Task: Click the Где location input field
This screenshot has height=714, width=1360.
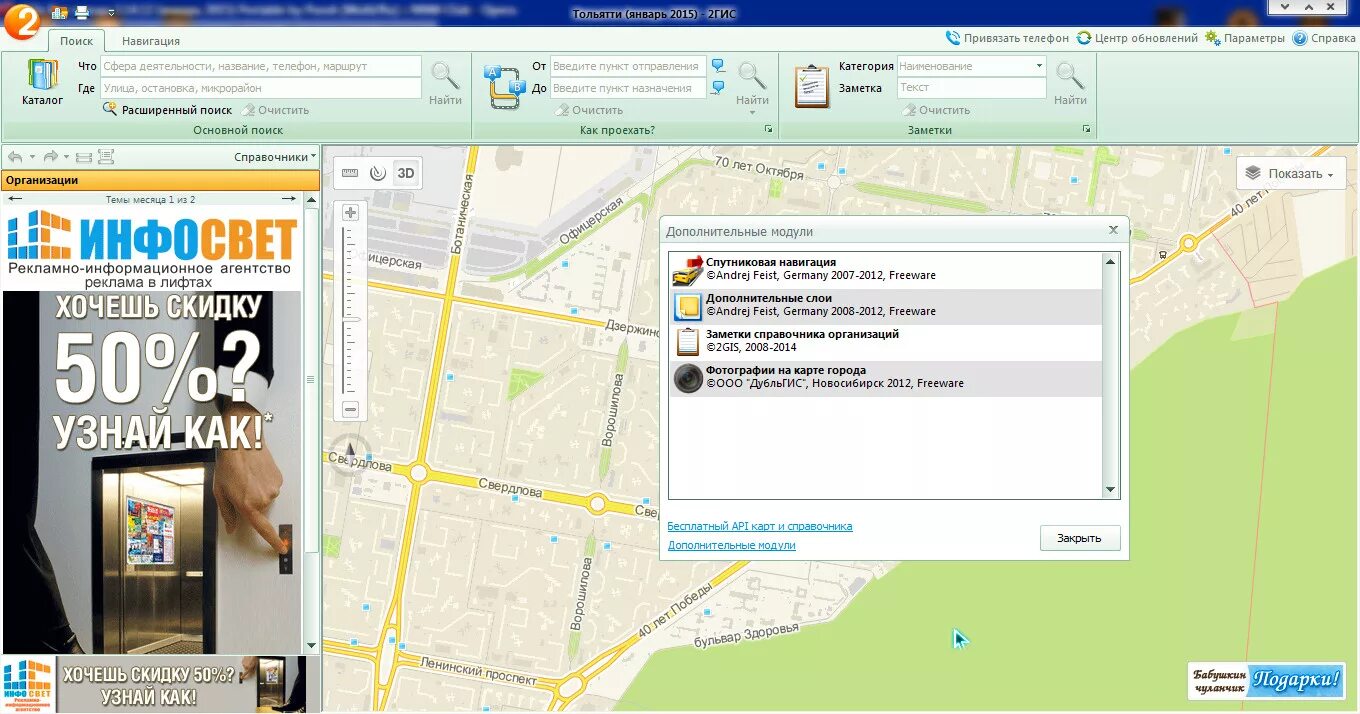Action: (261, 88)
